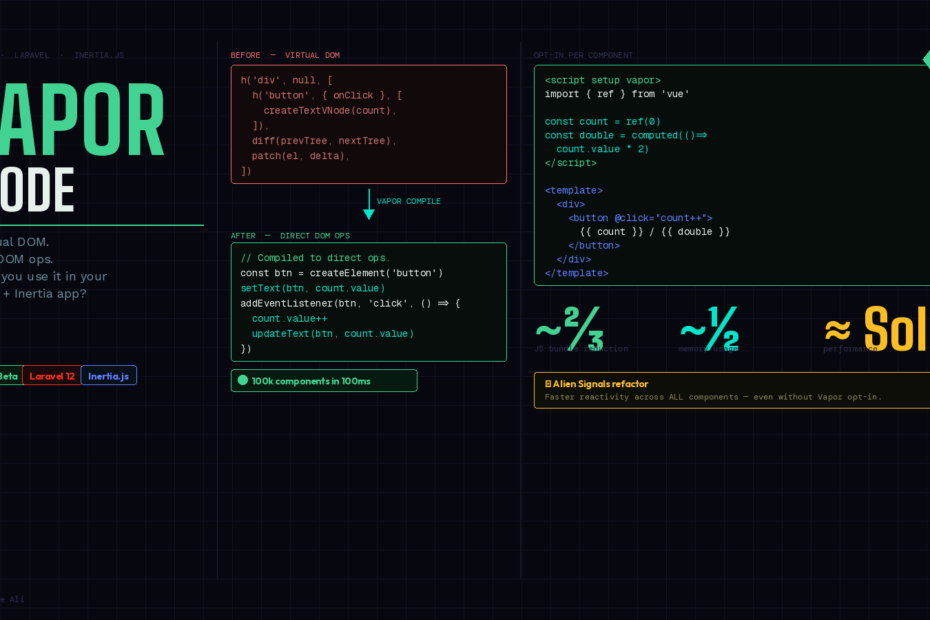Open the Alien Signals refactor callout

730,390
